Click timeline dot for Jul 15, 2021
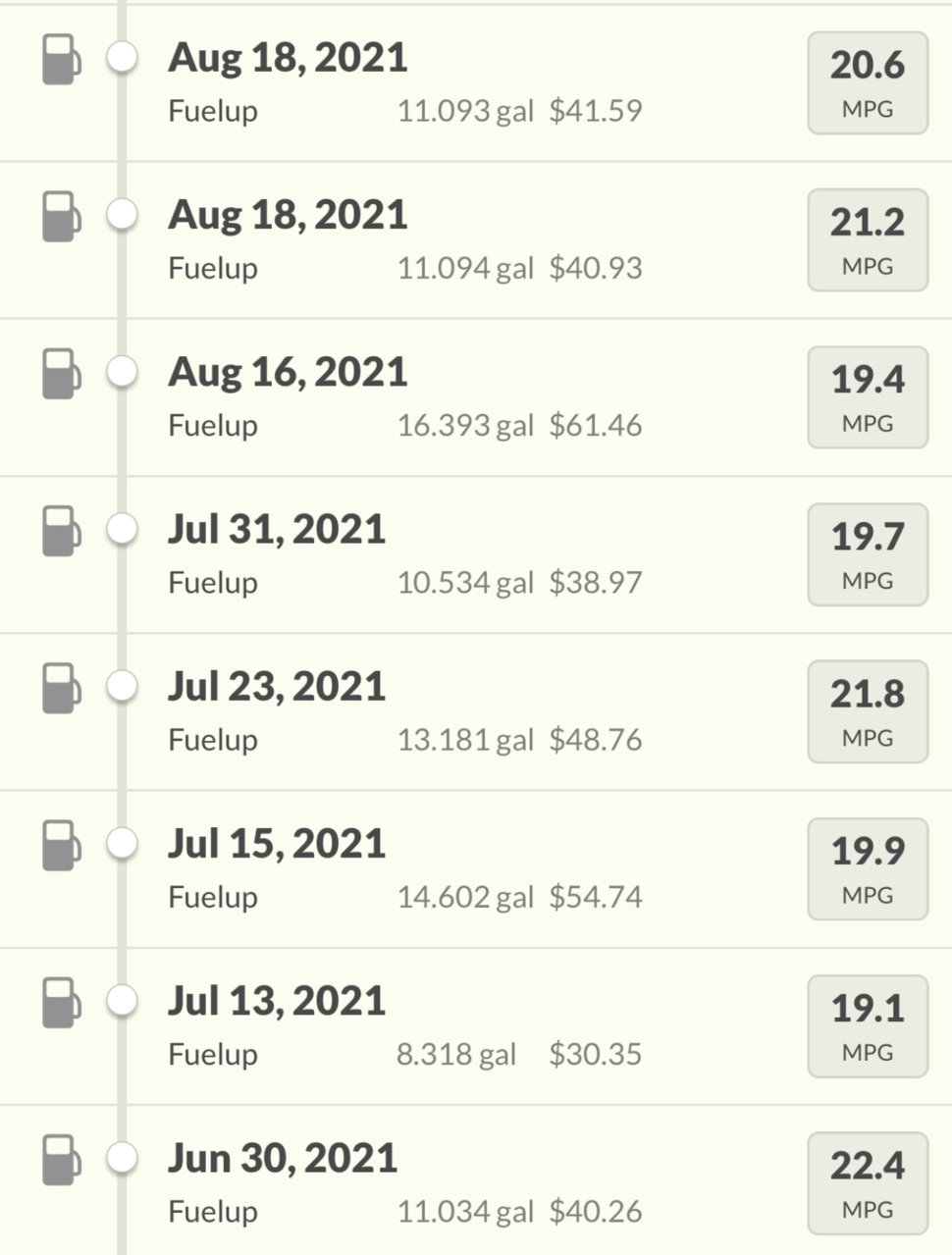Image resolution: width=952 pixels, height=1255 pixels. pos(122,843)
